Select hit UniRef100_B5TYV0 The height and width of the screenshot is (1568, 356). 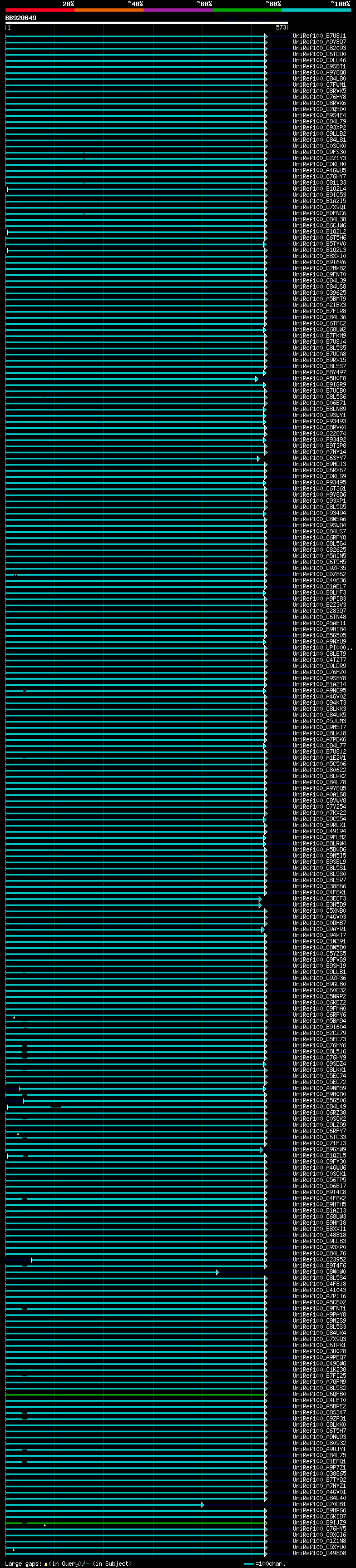pos(319,244)
